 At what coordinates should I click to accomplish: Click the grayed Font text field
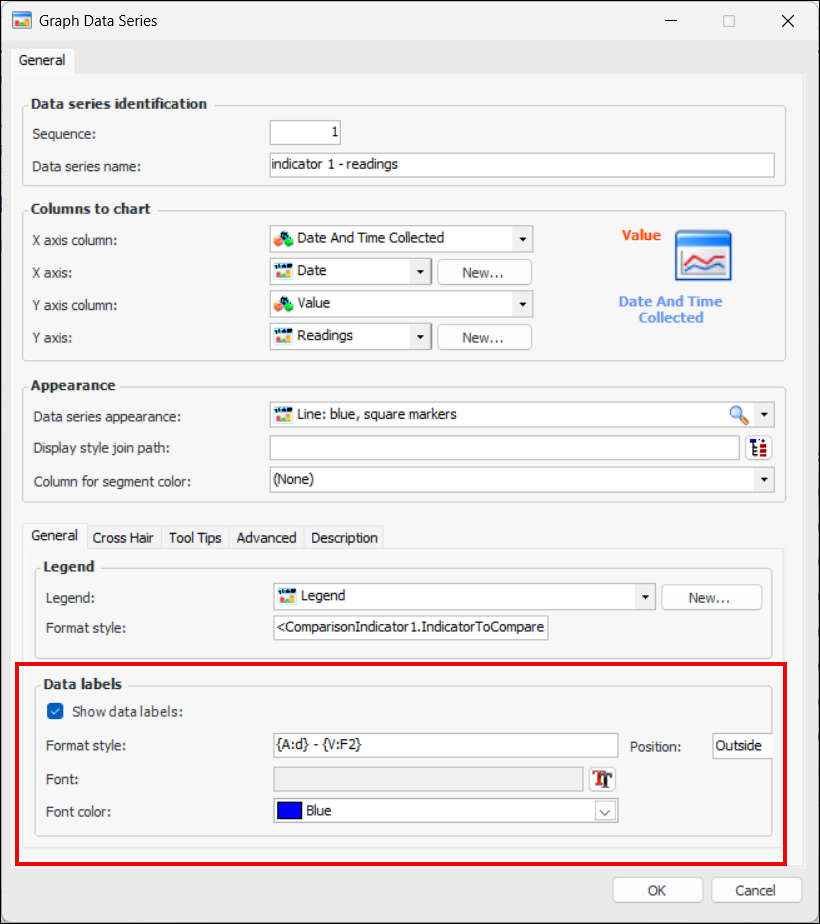click(428, 779)
